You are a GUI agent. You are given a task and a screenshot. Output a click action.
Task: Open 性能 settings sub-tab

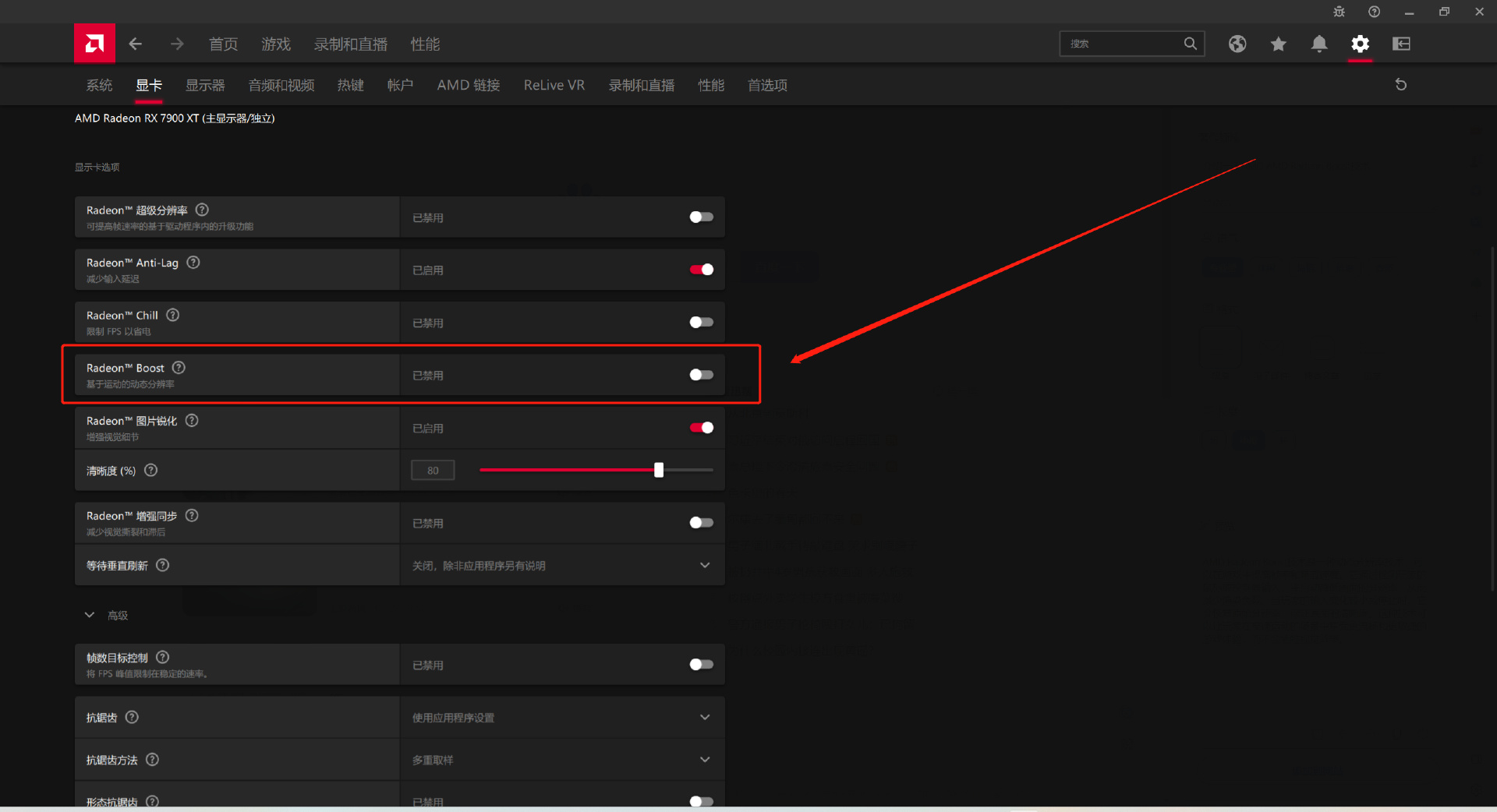tap(711, 85)
